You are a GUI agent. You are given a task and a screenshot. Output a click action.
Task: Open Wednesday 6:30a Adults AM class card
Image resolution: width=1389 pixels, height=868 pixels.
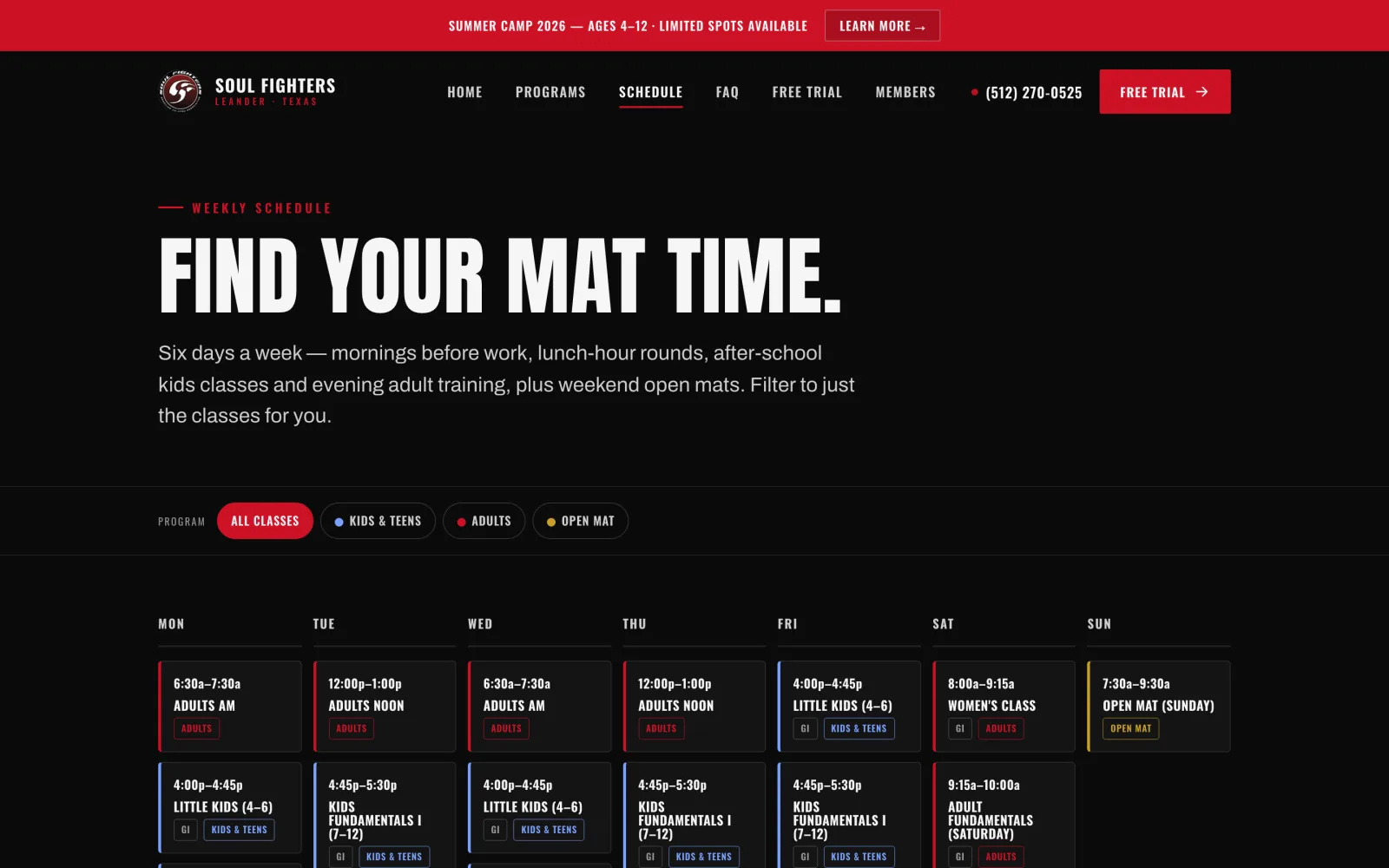pyautogui.click(x=539, y=707)
